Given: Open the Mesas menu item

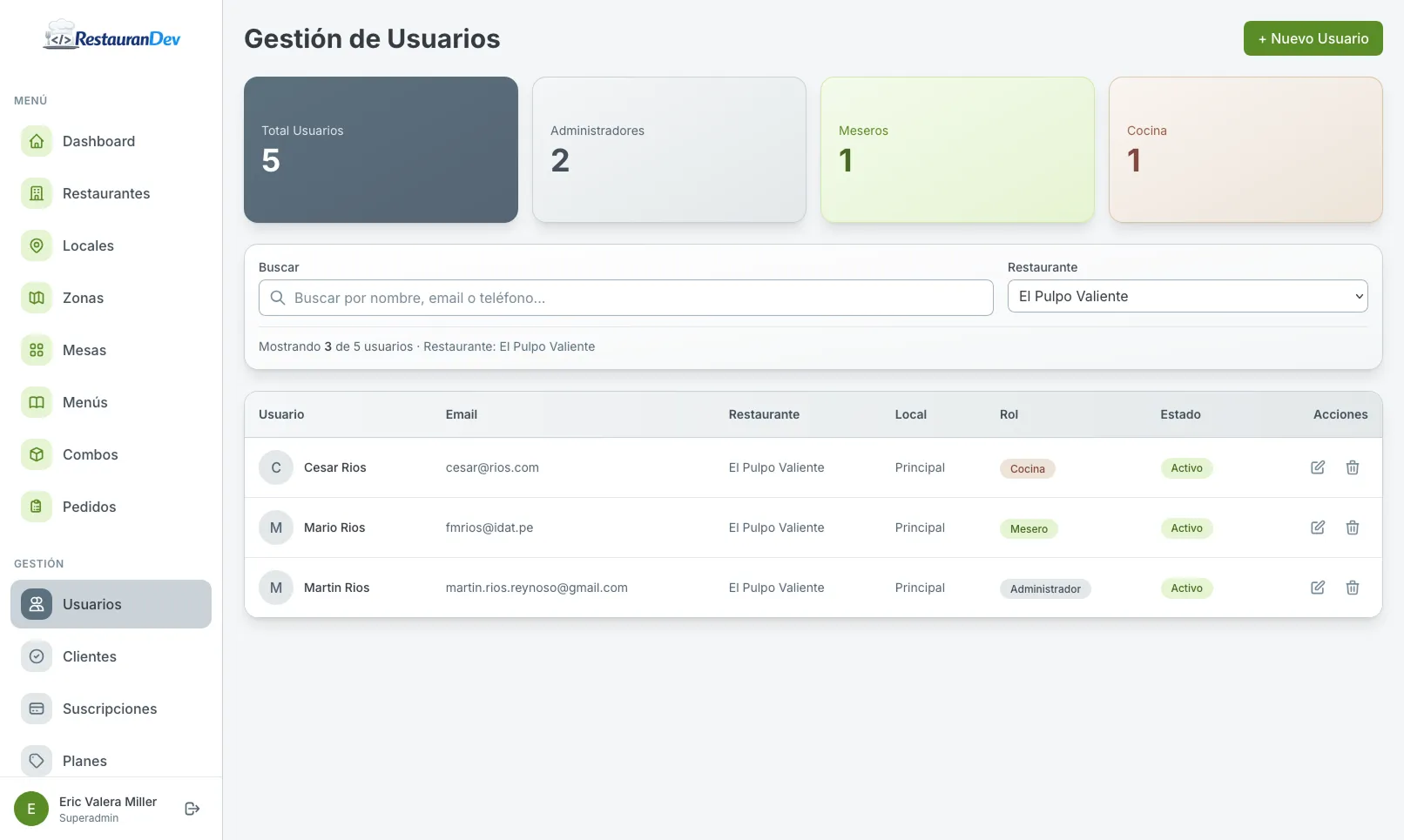Looking at the screenshot, I should [111, 350].
